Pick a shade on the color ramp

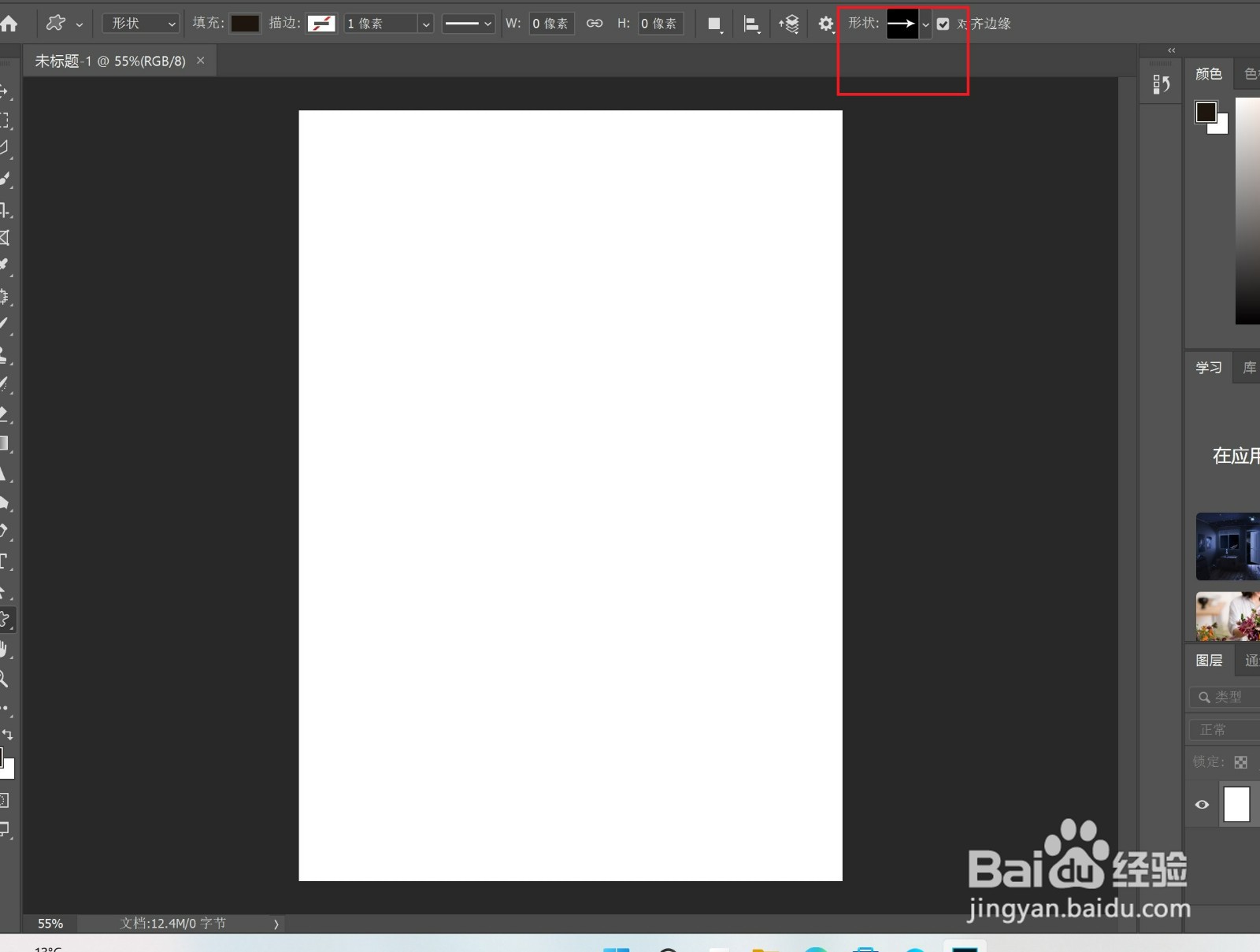(1247, 210)
